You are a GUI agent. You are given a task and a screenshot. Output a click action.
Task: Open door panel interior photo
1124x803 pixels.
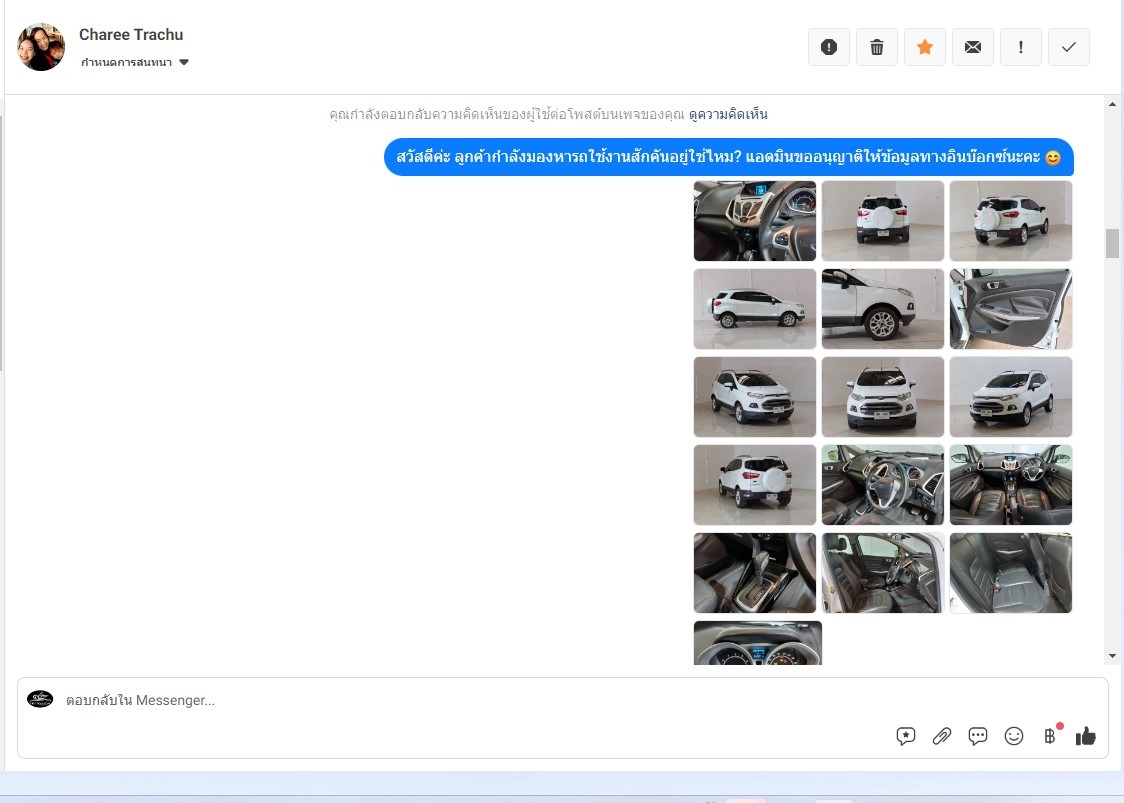pos(1011,309)
